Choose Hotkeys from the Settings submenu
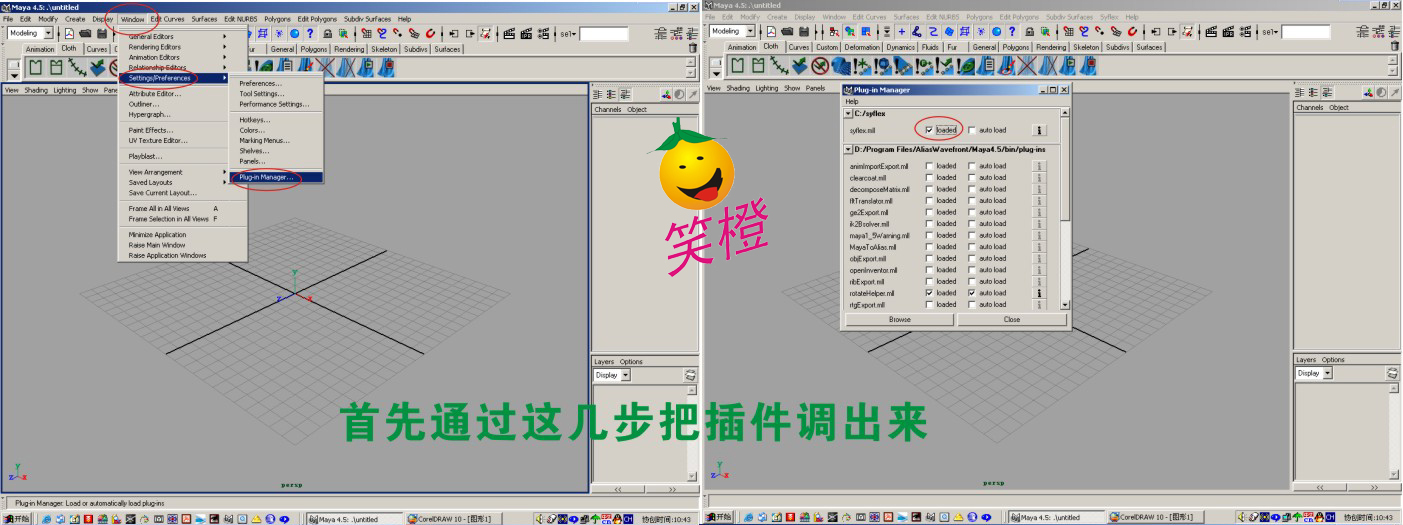1403x525 pixels. pyautogui.click(x=254, y=119)
